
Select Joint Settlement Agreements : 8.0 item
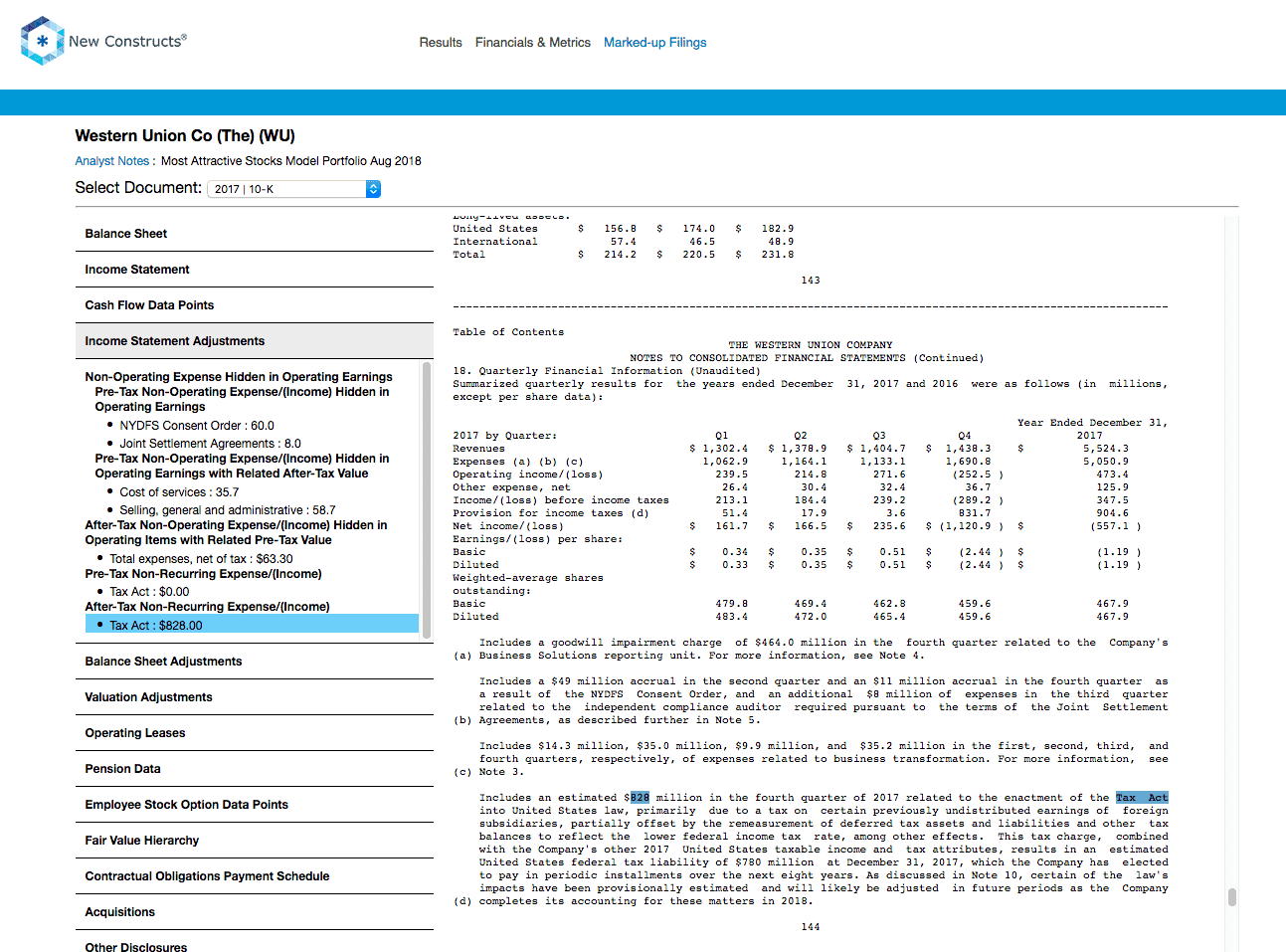point(210,444)
